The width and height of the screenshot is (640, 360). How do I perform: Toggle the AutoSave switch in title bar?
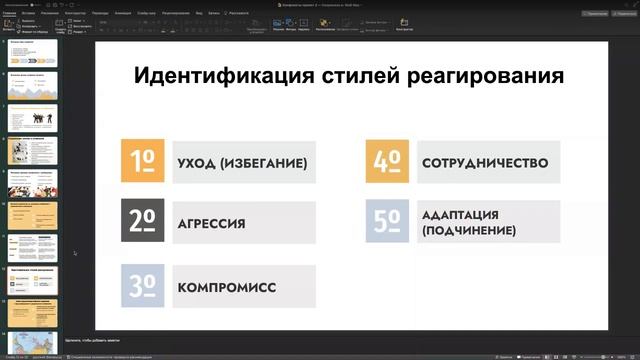pyautogui.click(x=35, y=5)
